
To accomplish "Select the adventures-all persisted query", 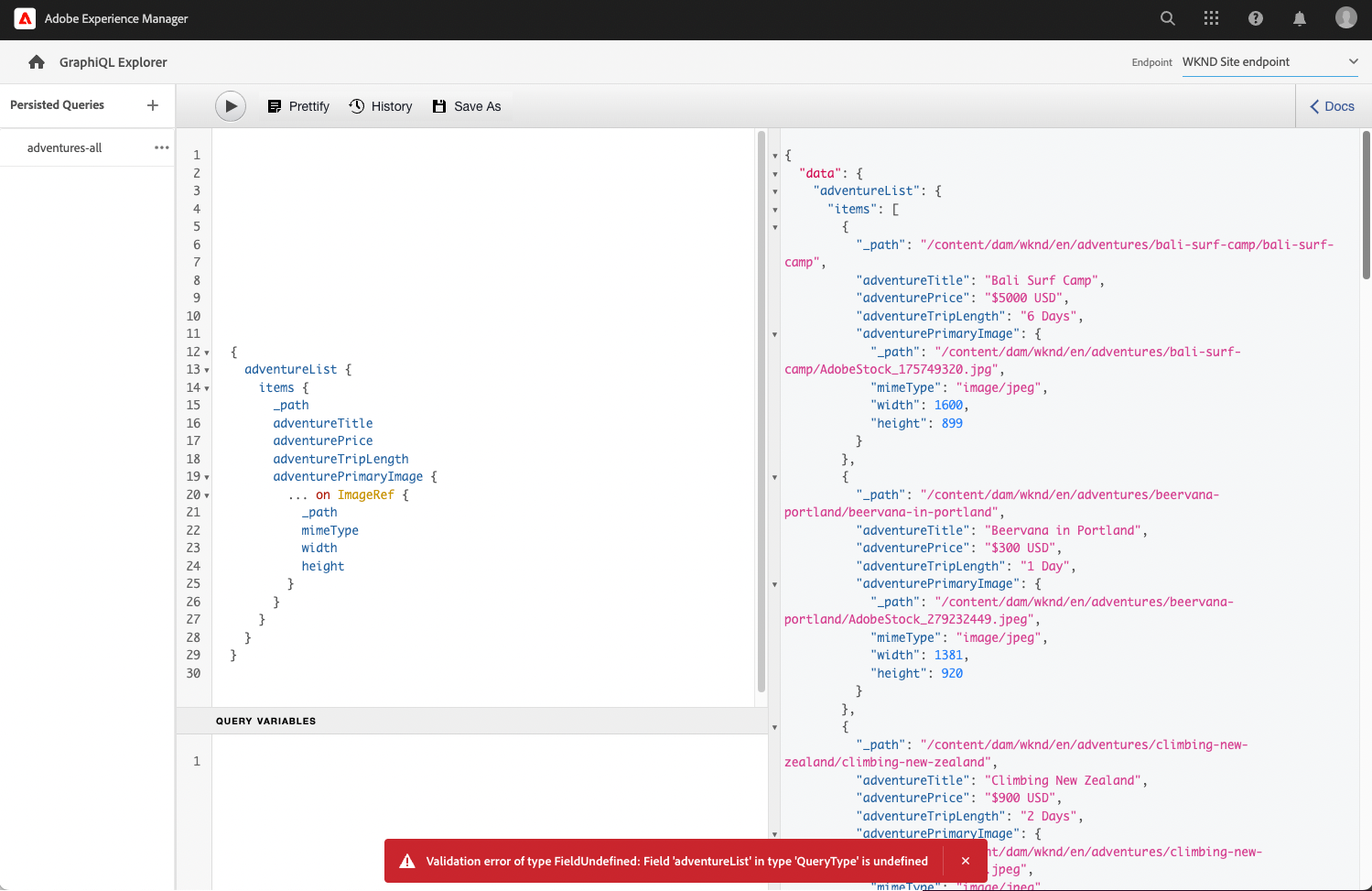I will pos(64,147).
